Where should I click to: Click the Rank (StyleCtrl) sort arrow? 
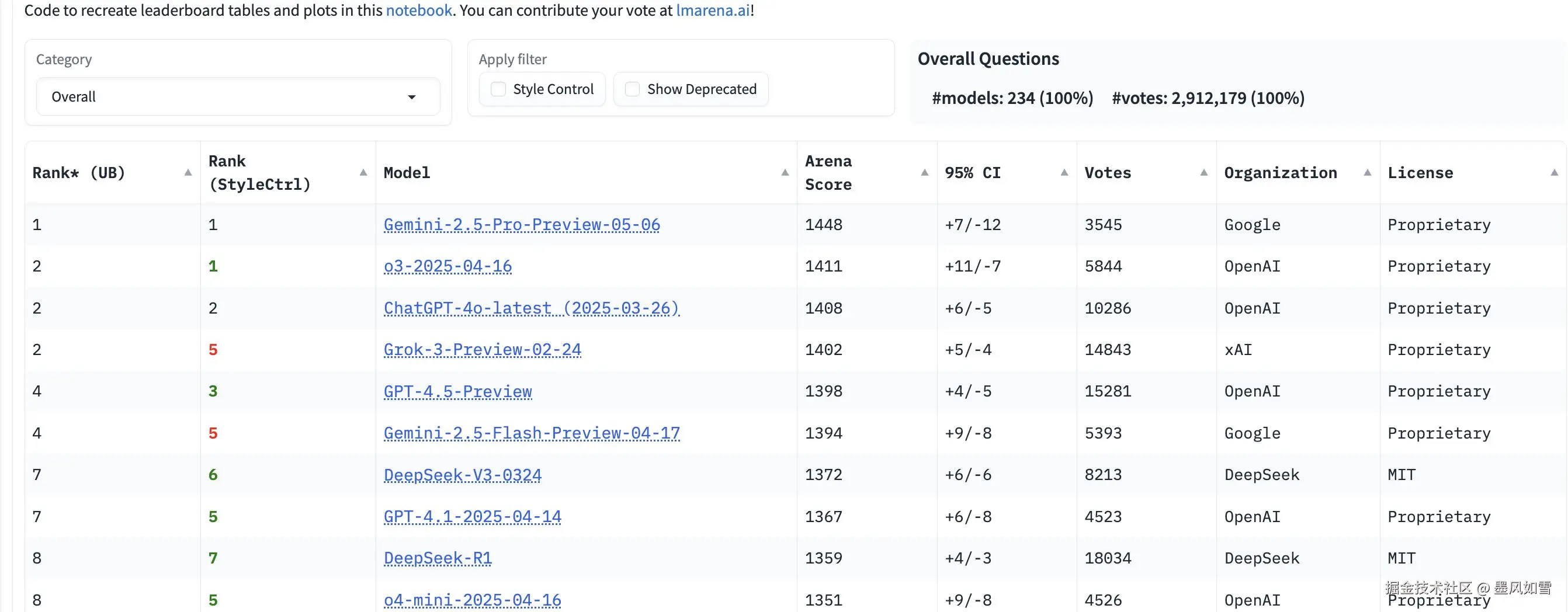[x=363, y=173]
